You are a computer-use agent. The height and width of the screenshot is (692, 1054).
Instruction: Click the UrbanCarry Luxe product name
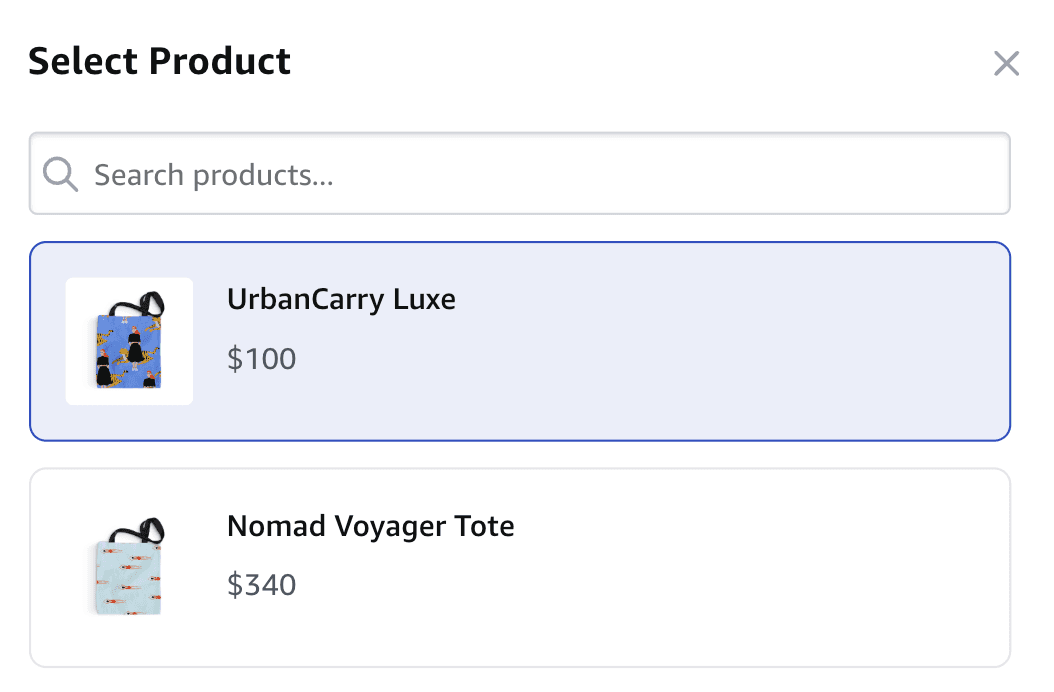click(341, 299)
